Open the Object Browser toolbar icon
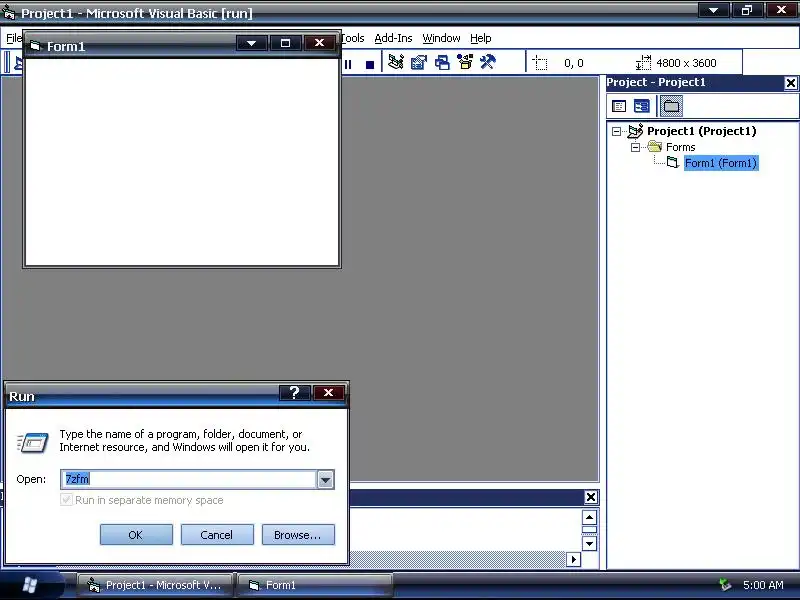 point(465,62)
